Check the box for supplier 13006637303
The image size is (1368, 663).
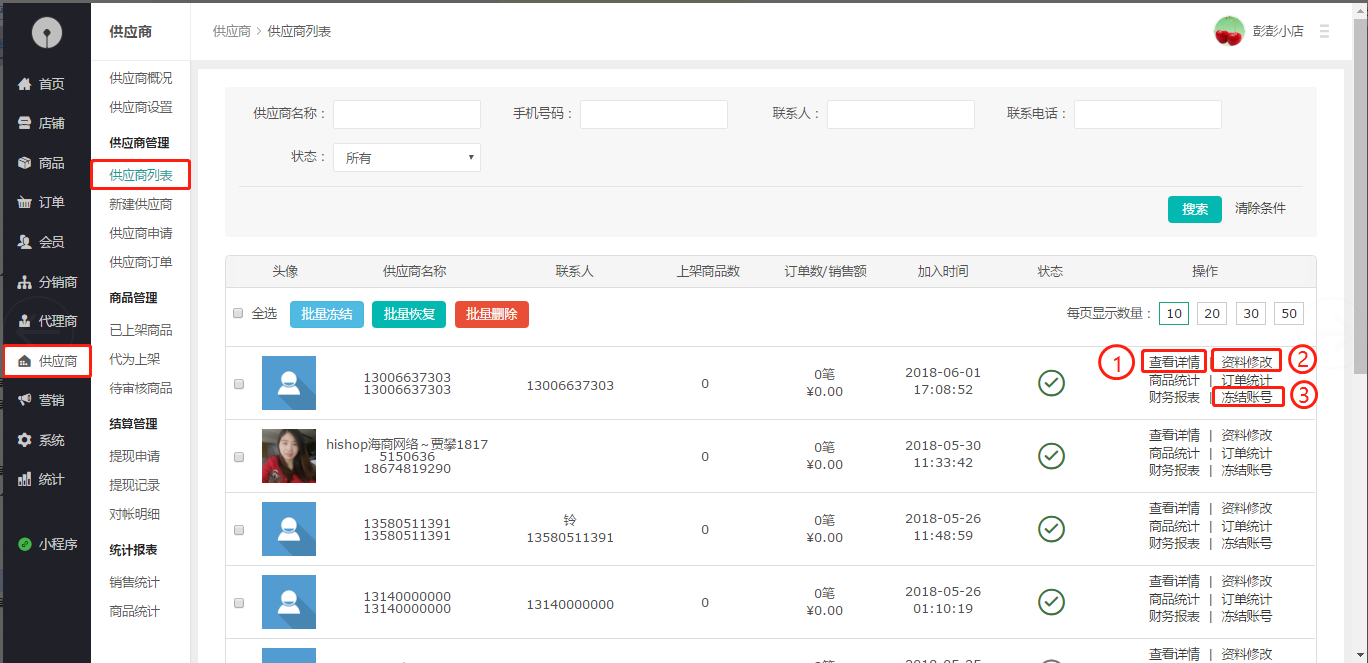coord(238,383)
